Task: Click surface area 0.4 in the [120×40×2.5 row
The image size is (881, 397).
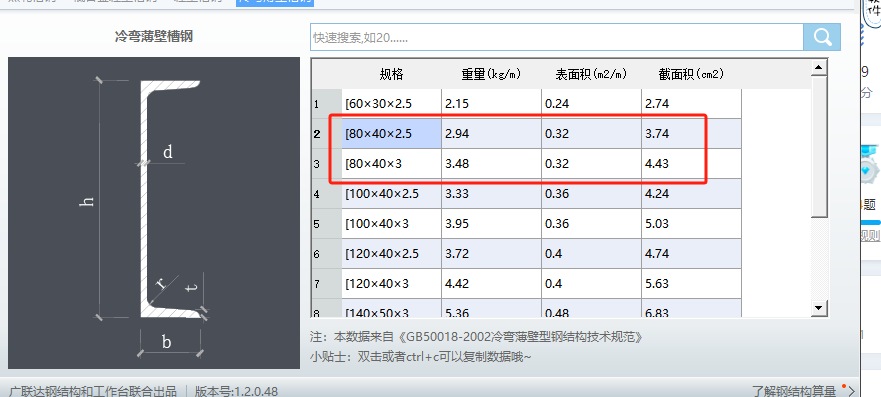Action: pyautogui.click(x=592, y=254)
